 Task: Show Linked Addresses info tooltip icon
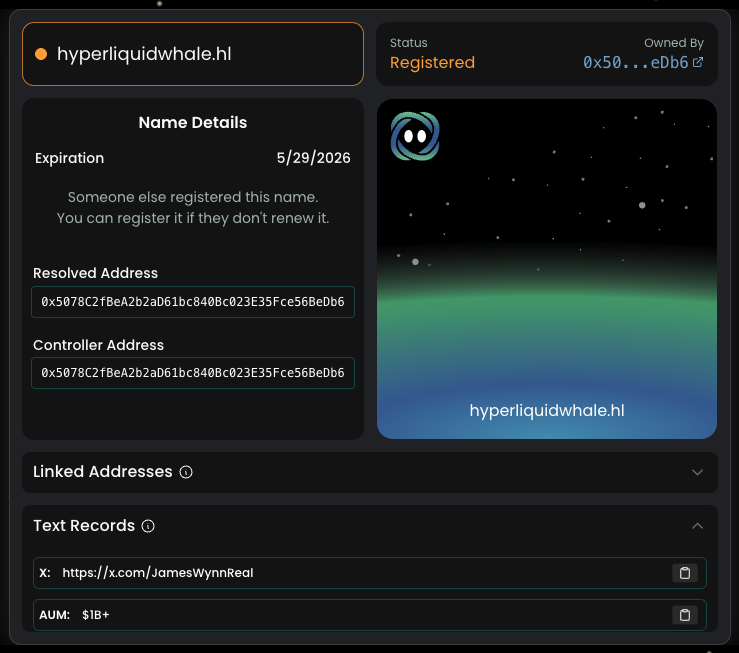point(186,472)
